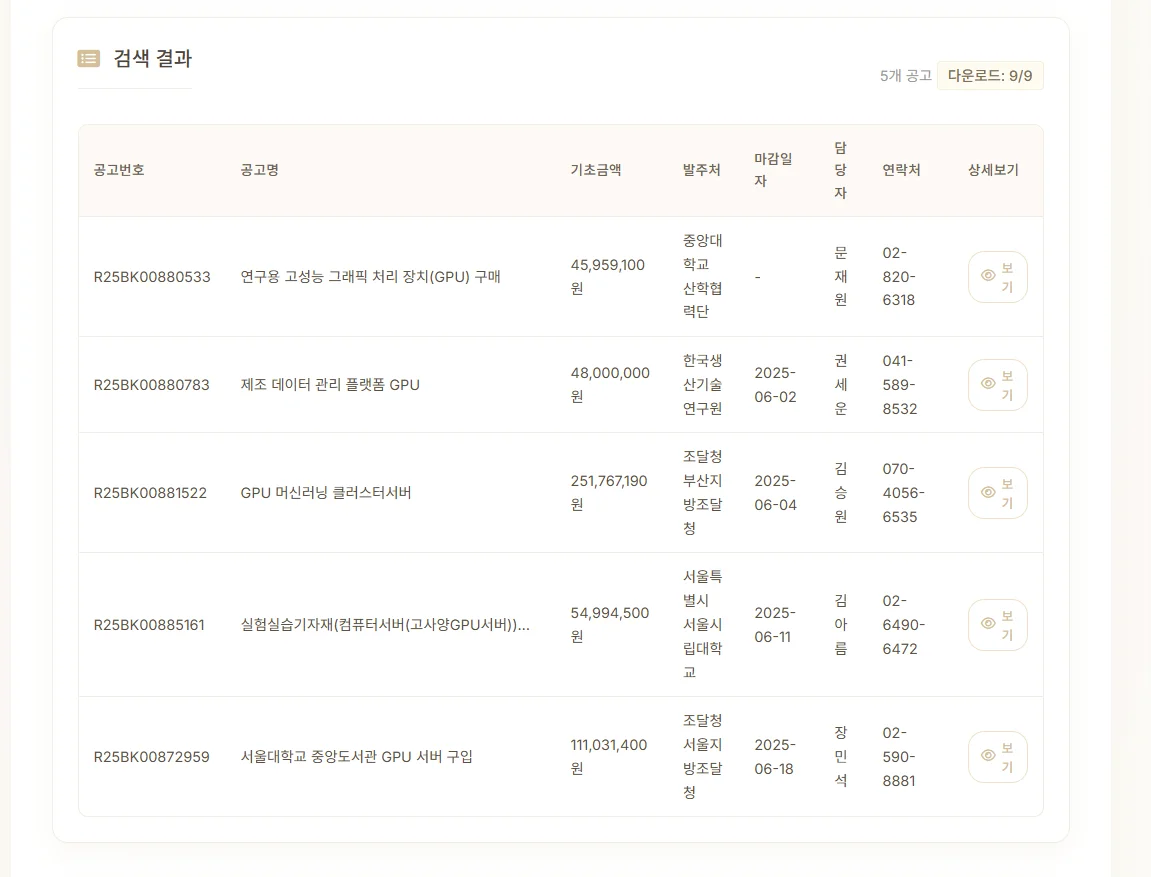Click the agency 서울특별시 서울시립대학교

702,625
